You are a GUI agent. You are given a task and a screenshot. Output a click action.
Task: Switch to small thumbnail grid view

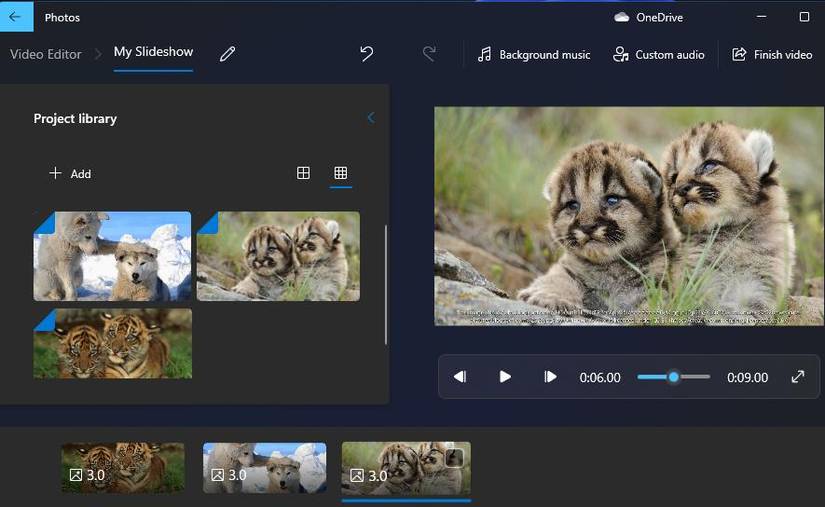point(340,173)
